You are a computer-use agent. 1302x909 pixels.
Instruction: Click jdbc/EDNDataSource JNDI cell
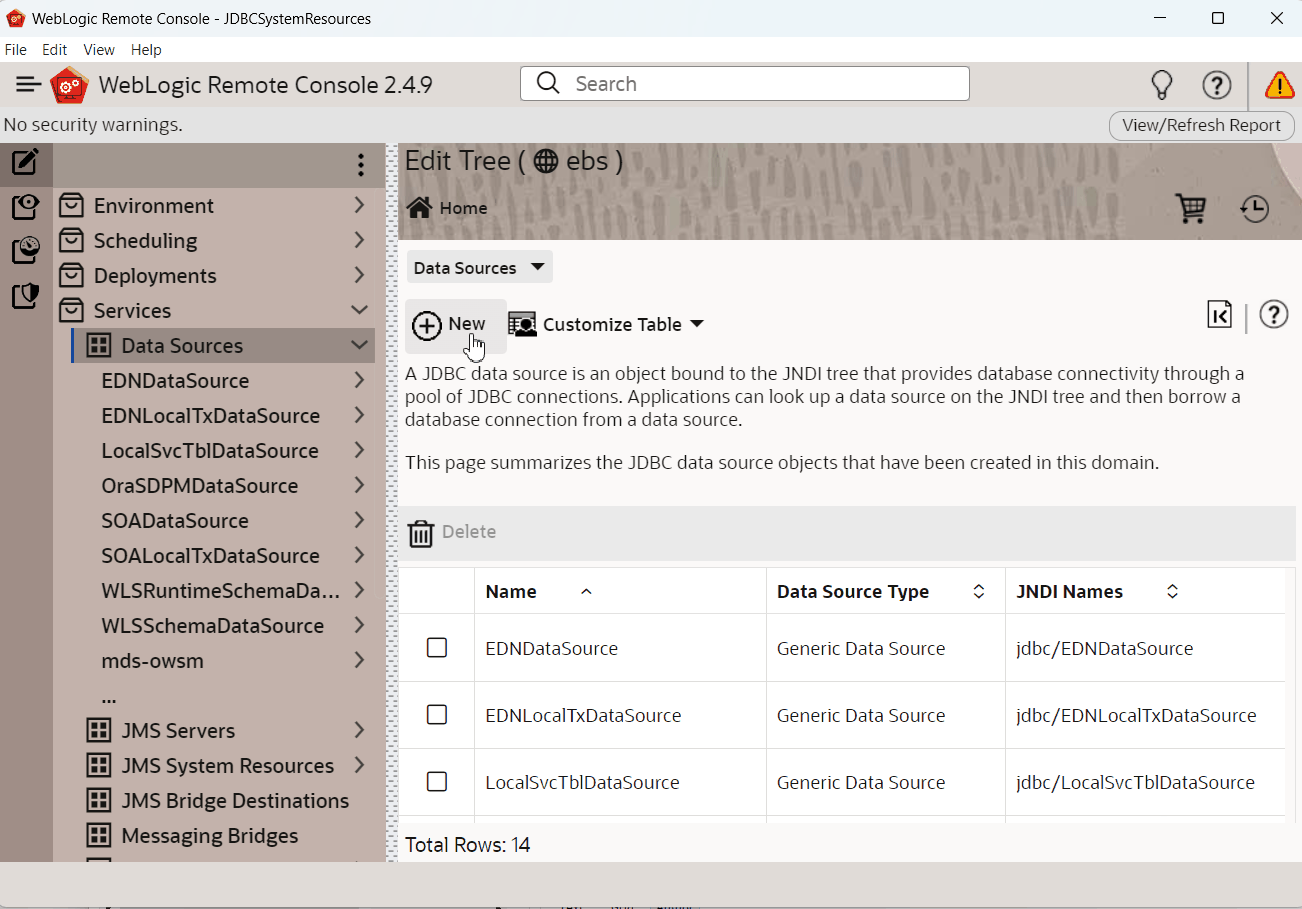point(1105,648)
